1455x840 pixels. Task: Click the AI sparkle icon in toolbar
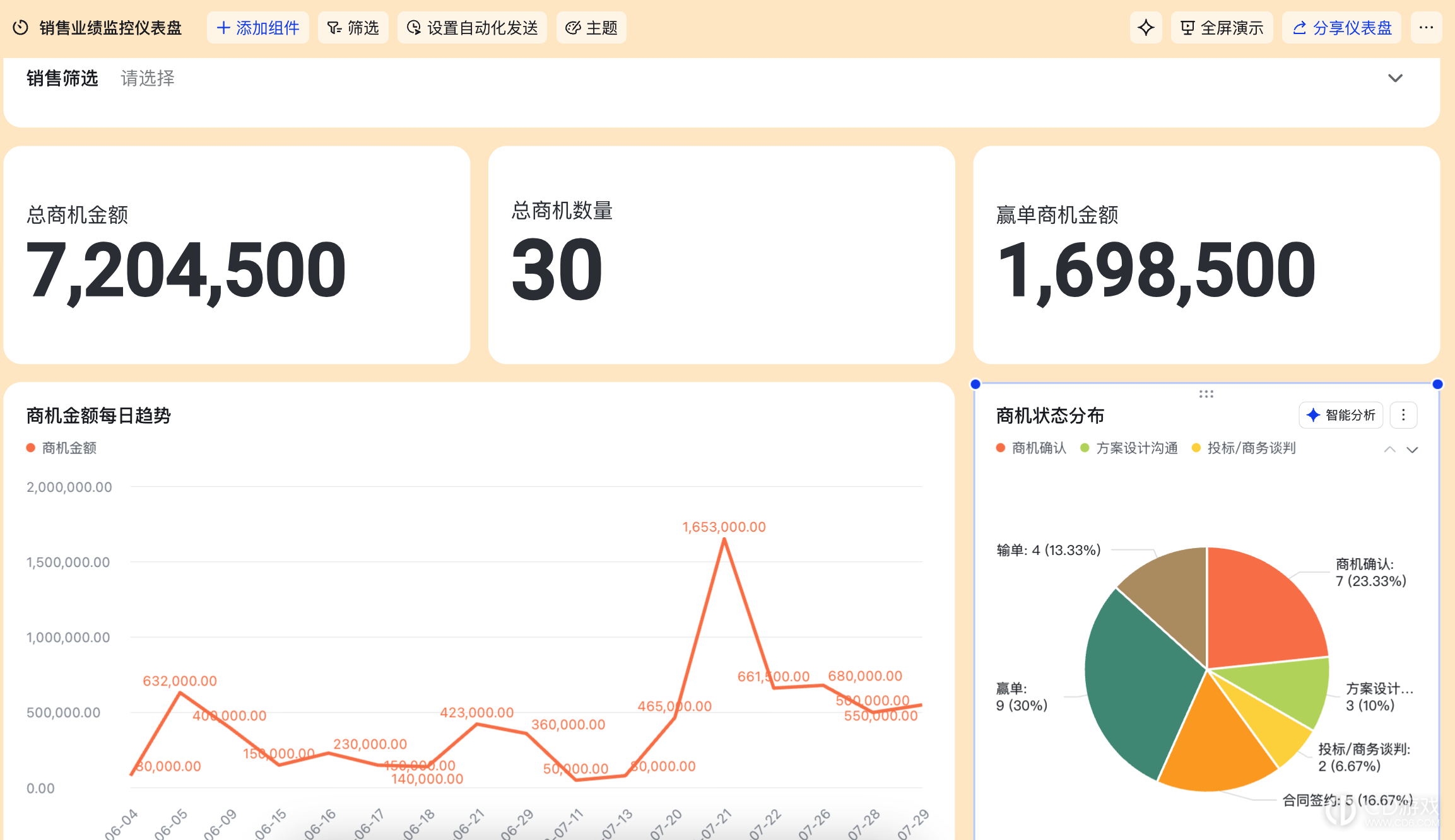(1146, 28)
